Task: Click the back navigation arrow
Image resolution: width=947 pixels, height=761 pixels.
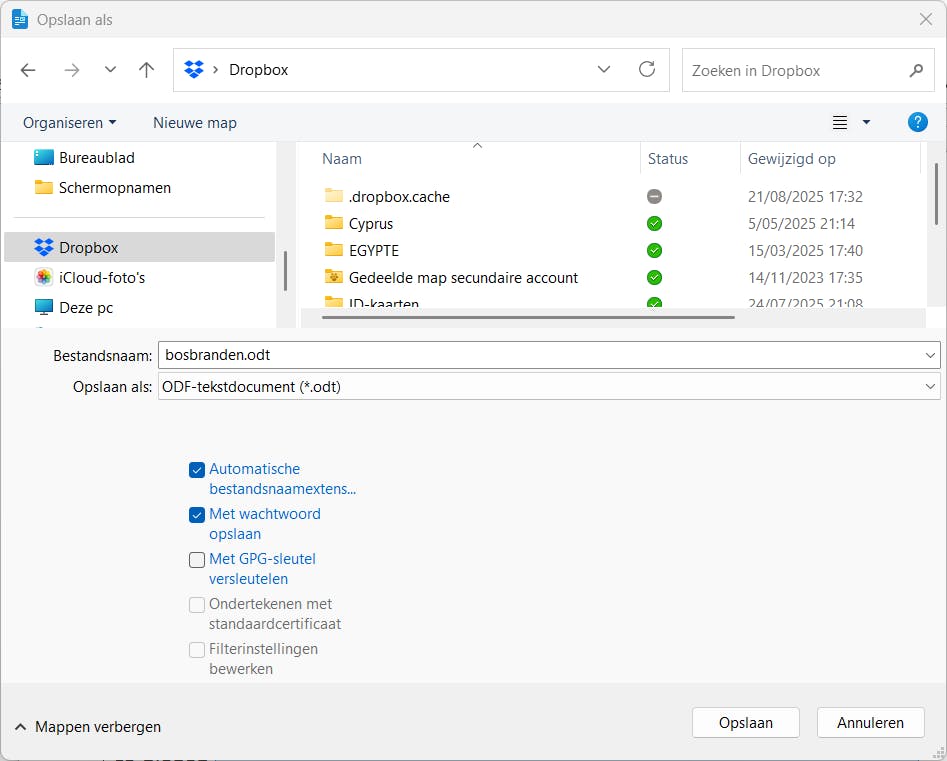Action: coord(28,70)
